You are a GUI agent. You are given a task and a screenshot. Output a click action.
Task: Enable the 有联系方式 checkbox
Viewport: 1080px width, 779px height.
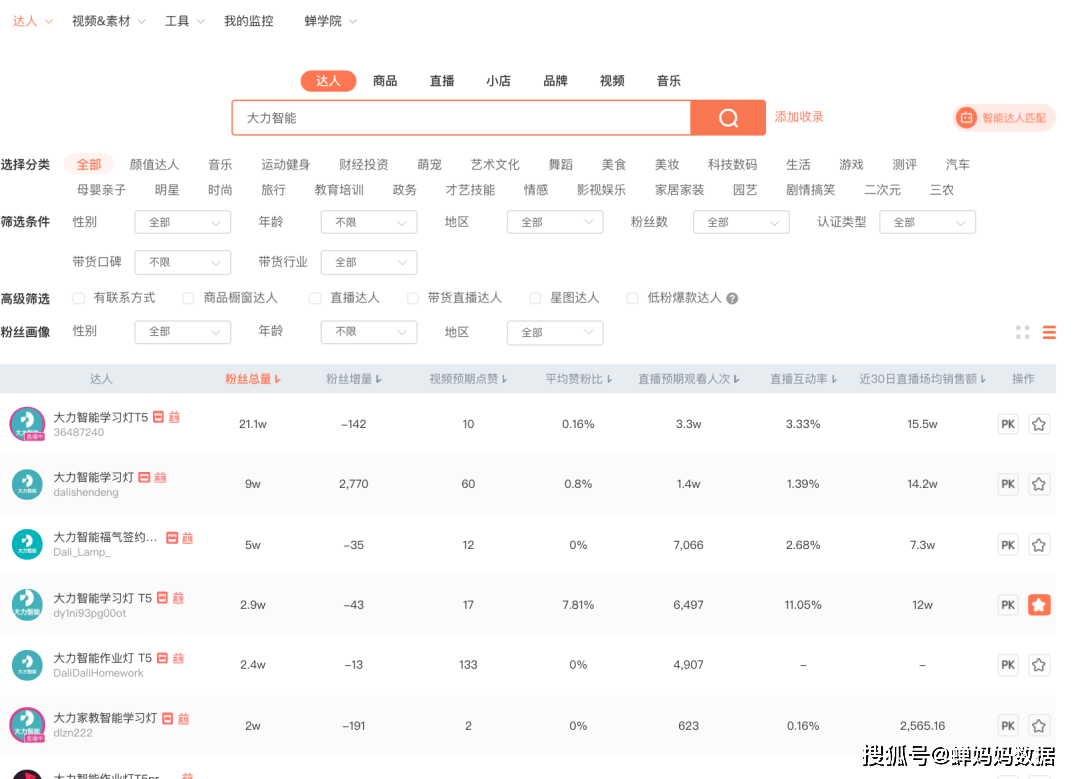pyautogui.click(x=79, y=298)
